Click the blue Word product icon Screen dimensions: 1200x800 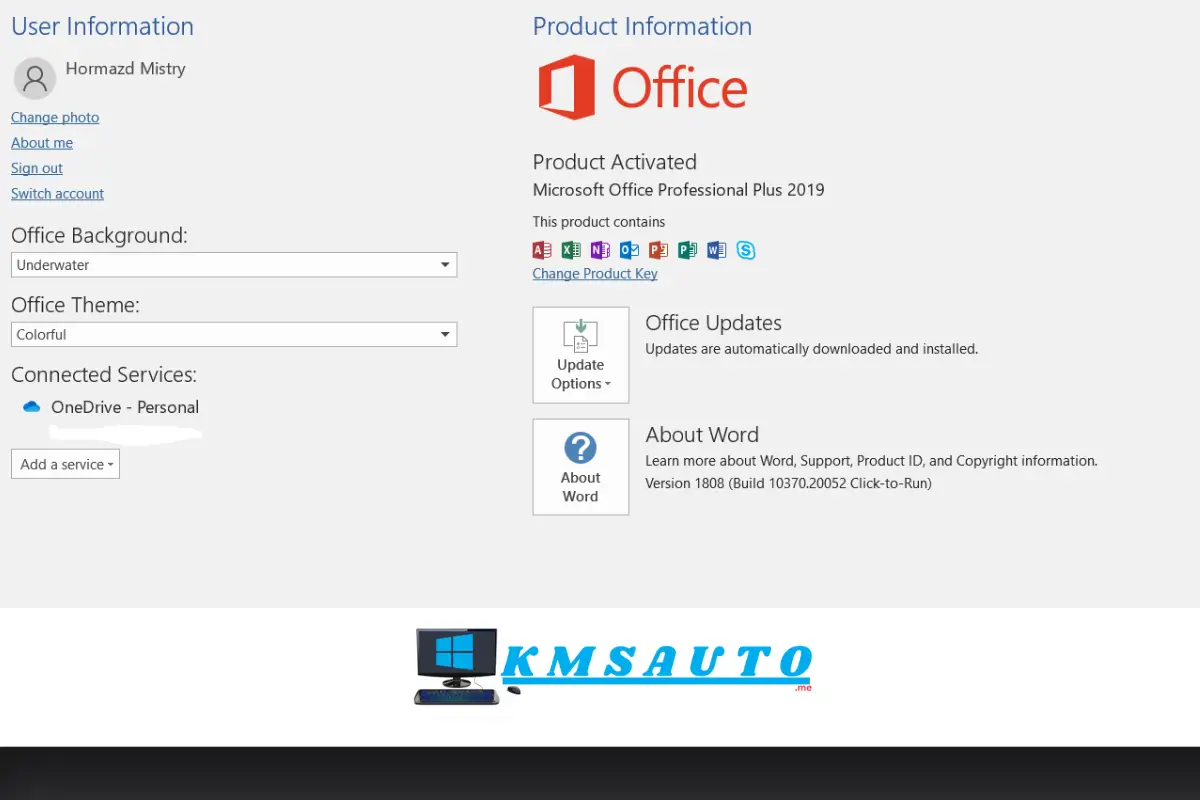(716, 250)
